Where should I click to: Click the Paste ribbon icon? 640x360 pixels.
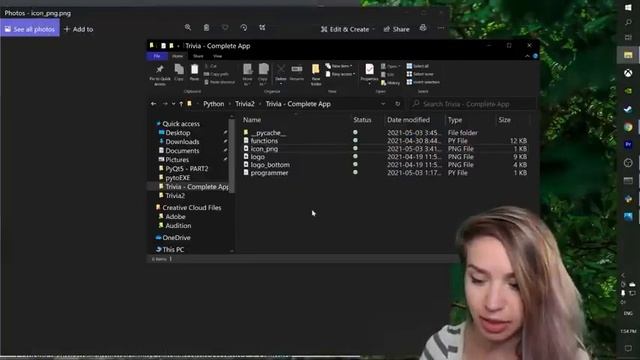[194, 72]
